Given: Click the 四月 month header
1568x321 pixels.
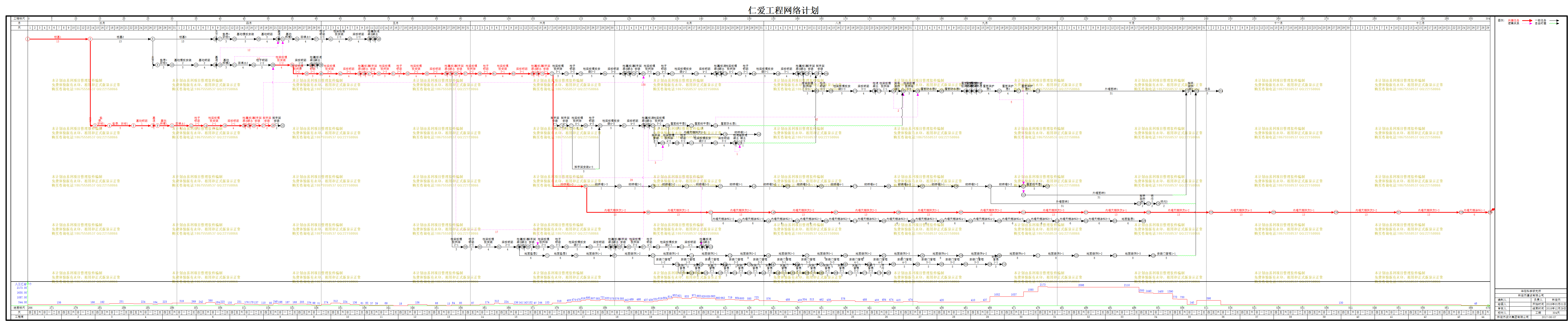Looking at the screenshot, I should [249, 23].
